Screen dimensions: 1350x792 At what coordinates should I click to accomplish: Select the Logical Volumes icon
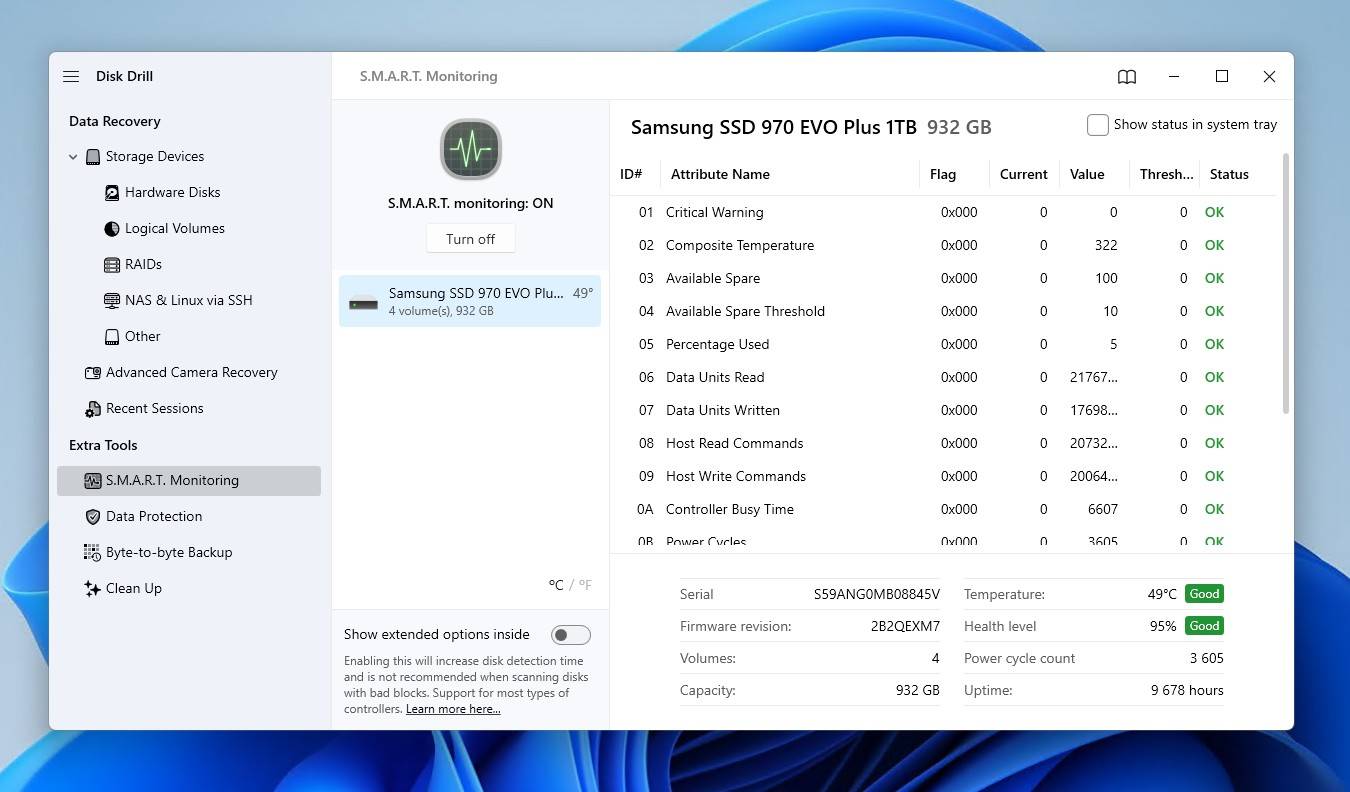click(112, 228)
